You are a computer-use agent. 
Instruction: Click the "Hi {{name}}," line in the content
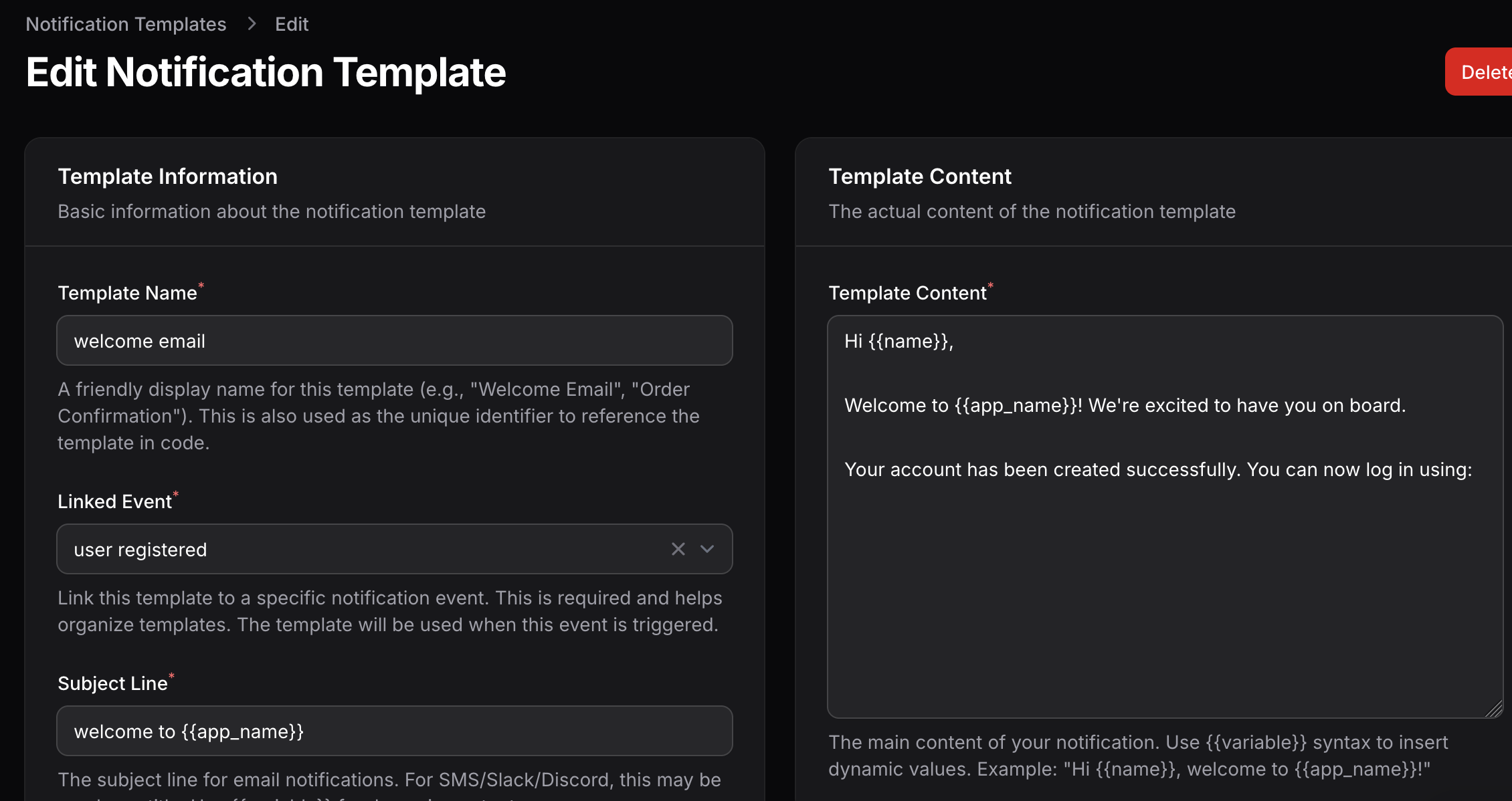pyautogui.click(x=899, y=341)
